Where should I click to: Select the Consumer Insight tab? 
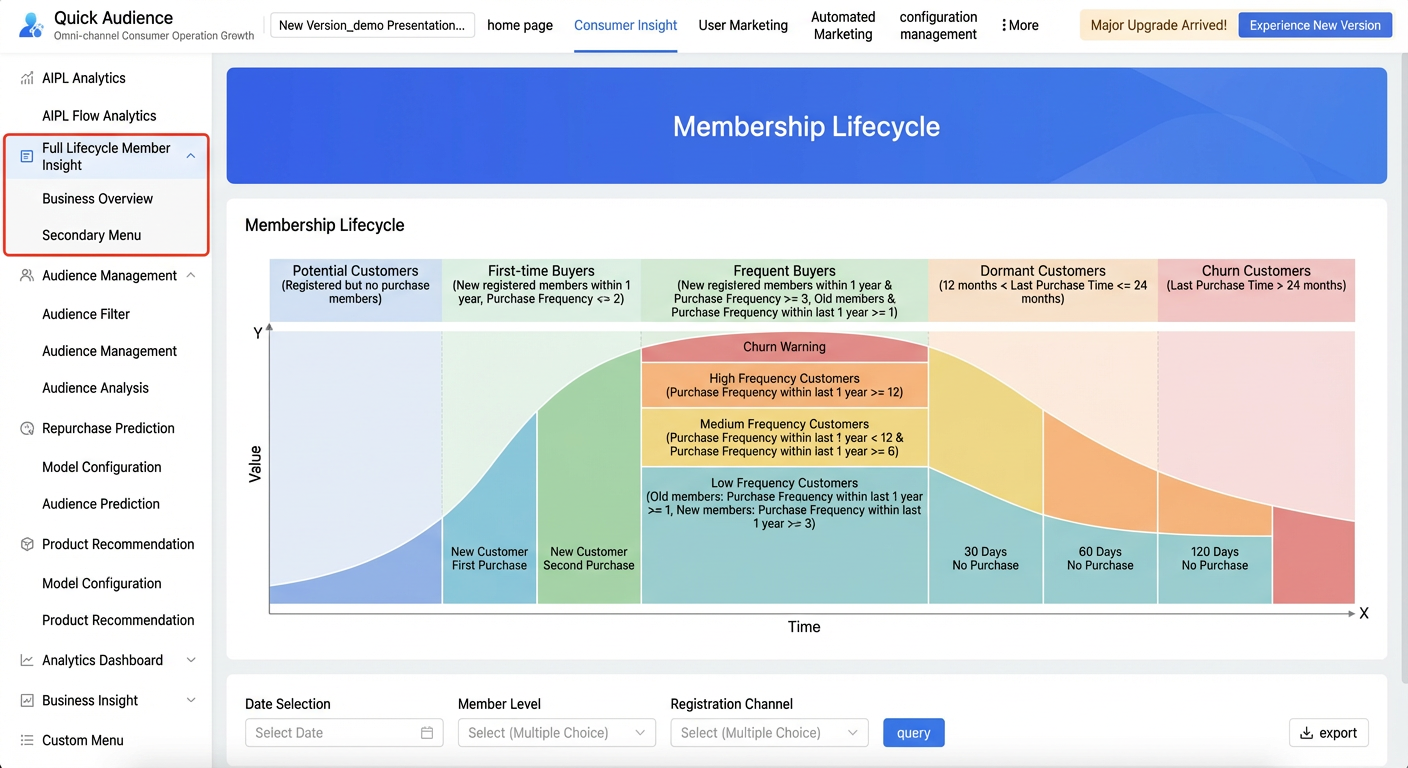pos(626,25)
